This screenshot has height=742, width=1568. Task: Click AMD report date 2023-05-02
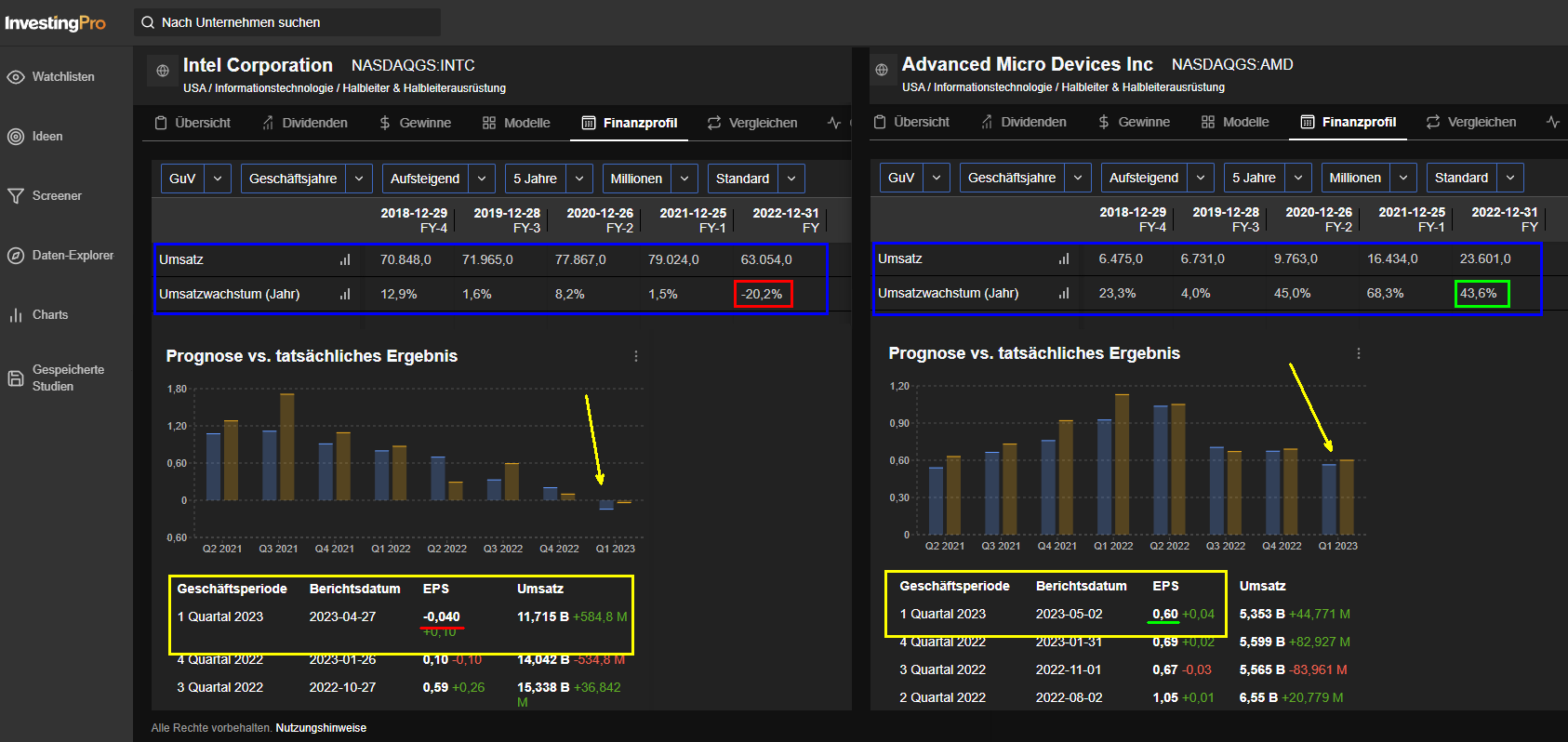(1070, 614)
